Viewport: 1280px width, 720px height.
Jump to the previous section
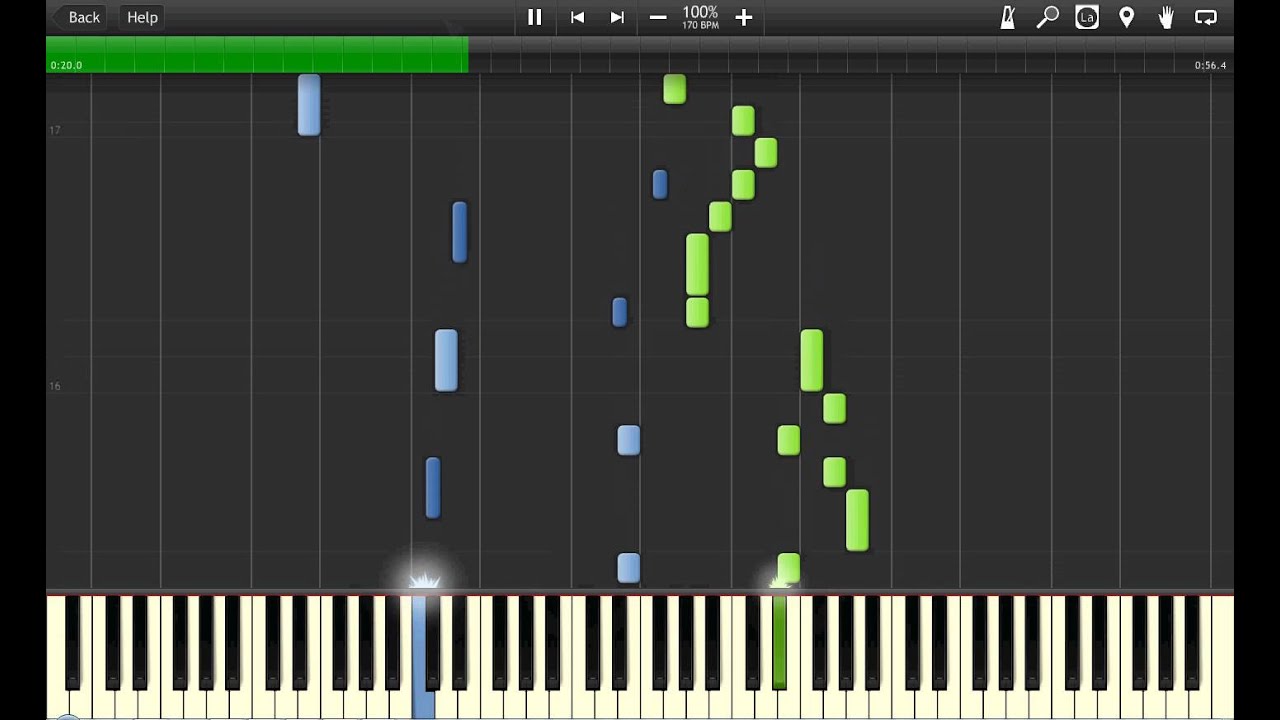pos(577,17)
